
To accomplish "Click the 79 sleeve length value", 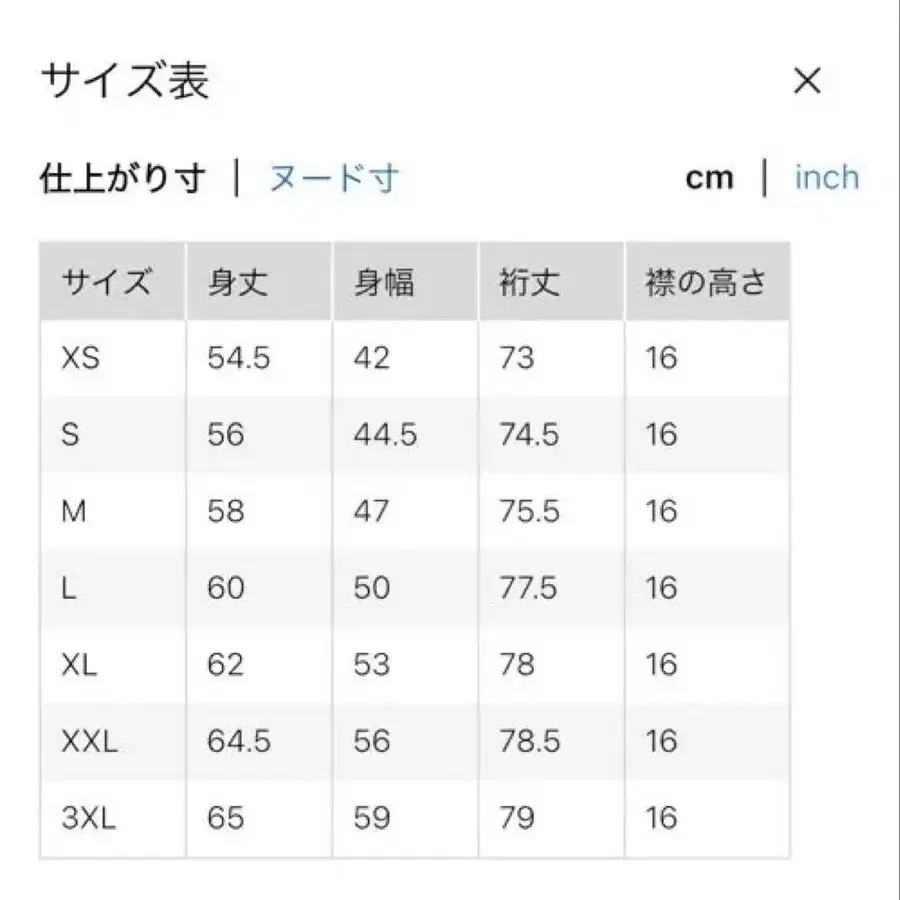I will click(x=518, y=819).
